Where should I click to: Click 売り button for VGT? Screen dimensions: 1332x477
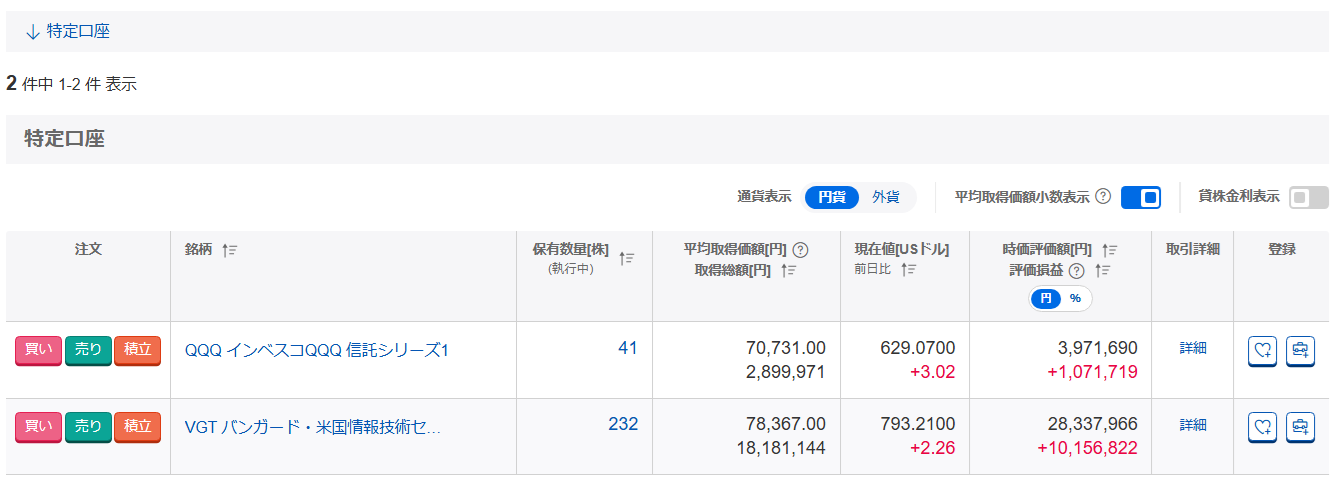click(88, 427)
